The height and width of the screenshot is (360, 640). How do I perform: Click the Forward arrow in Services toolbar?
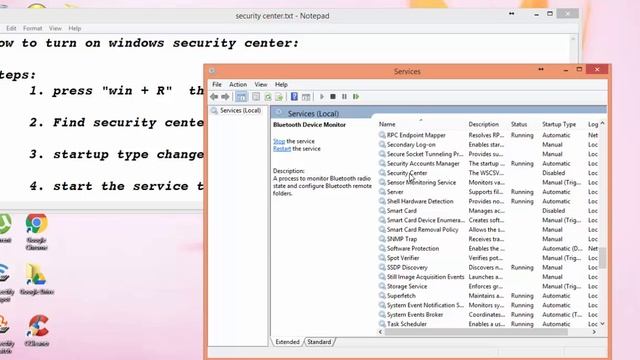(x=225, y=97)
